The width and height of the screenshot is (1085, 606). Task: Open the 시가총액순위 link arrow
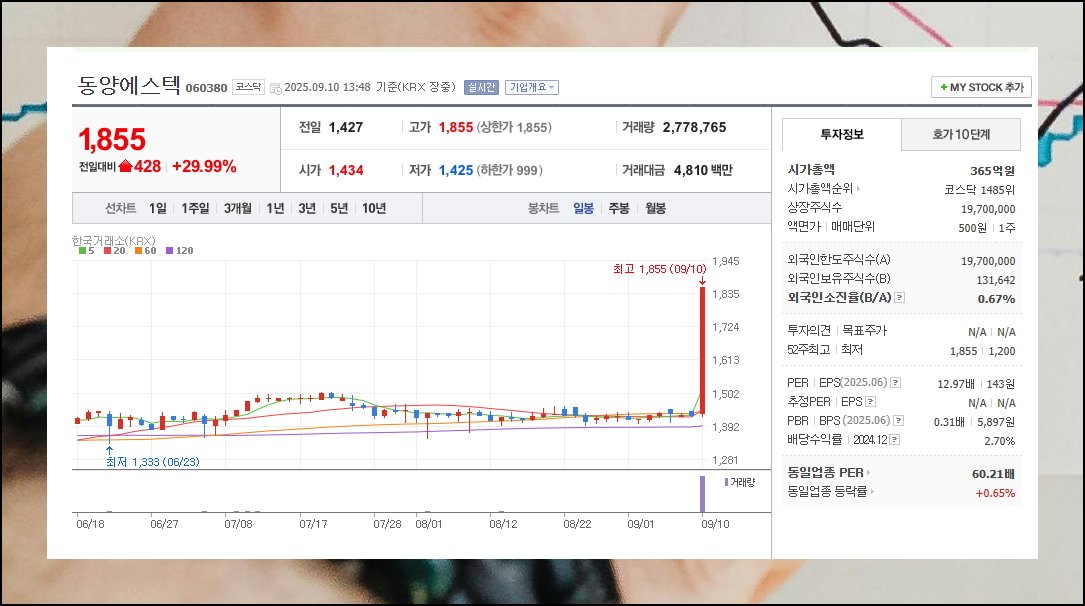858,188
